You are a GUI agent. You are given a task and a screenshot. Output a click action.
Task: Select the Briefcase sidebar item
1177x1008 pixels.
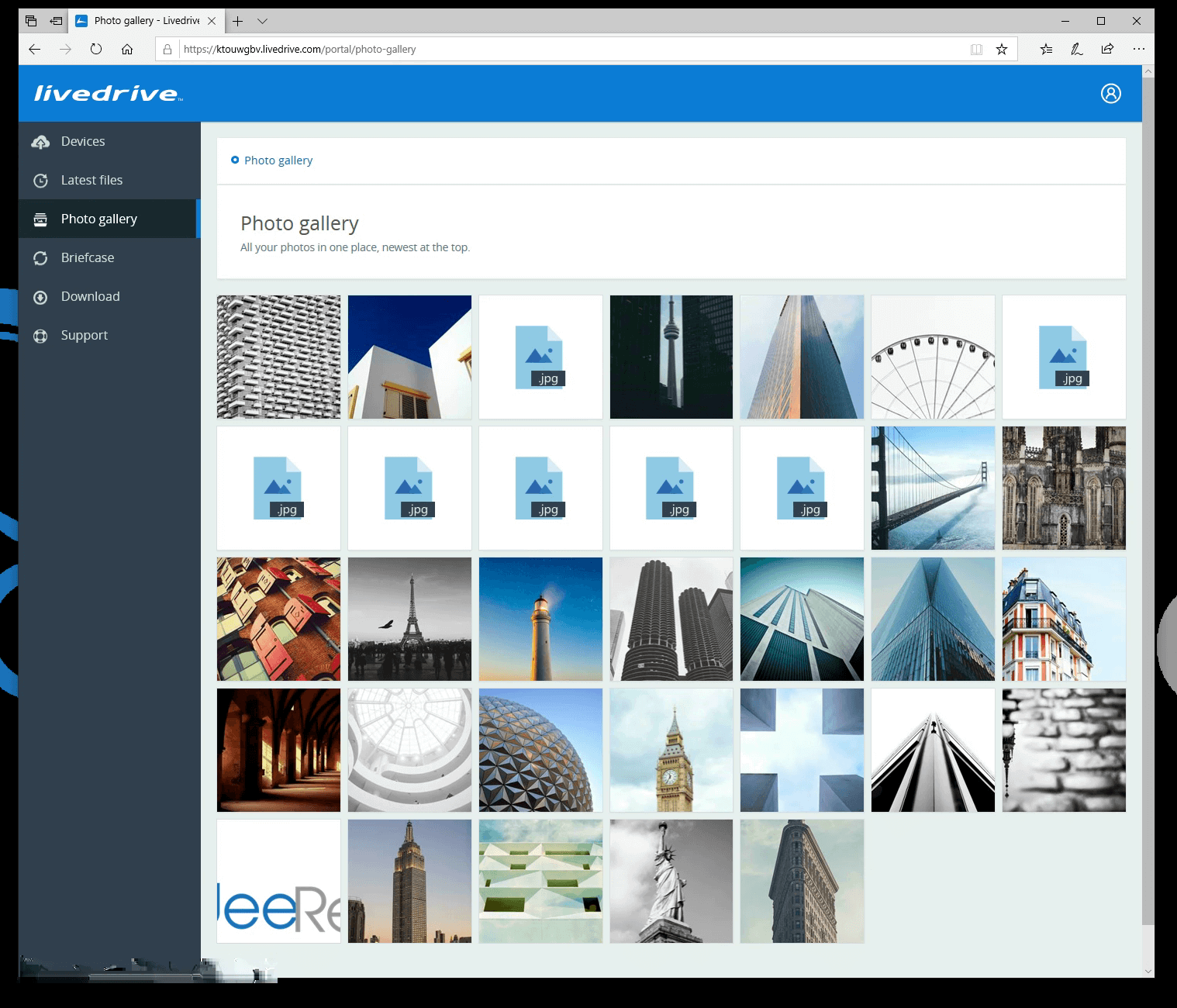click(x=87, y=257)
